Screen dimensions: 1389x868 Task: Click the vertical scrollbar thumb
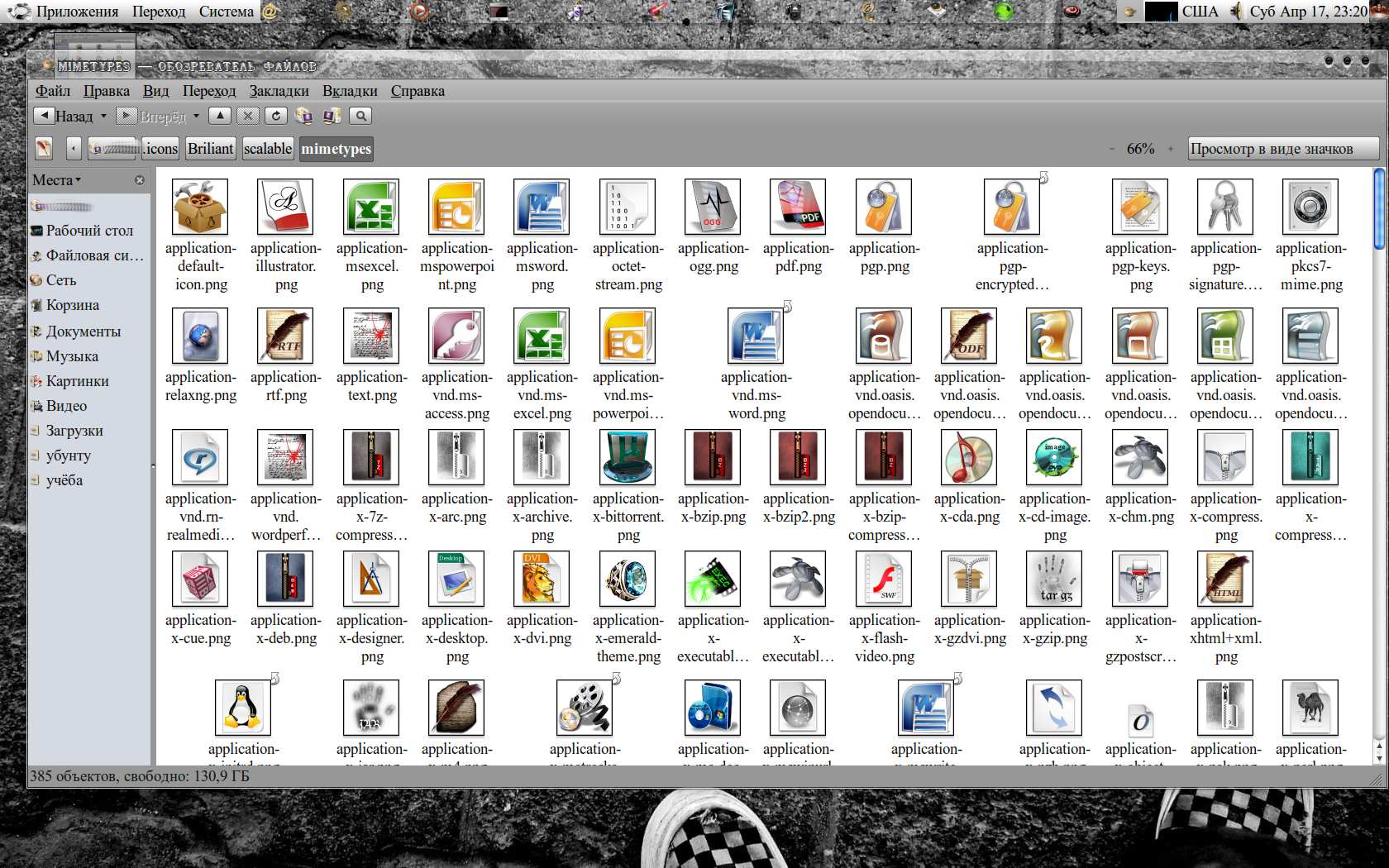click(x=1378, y=208)
